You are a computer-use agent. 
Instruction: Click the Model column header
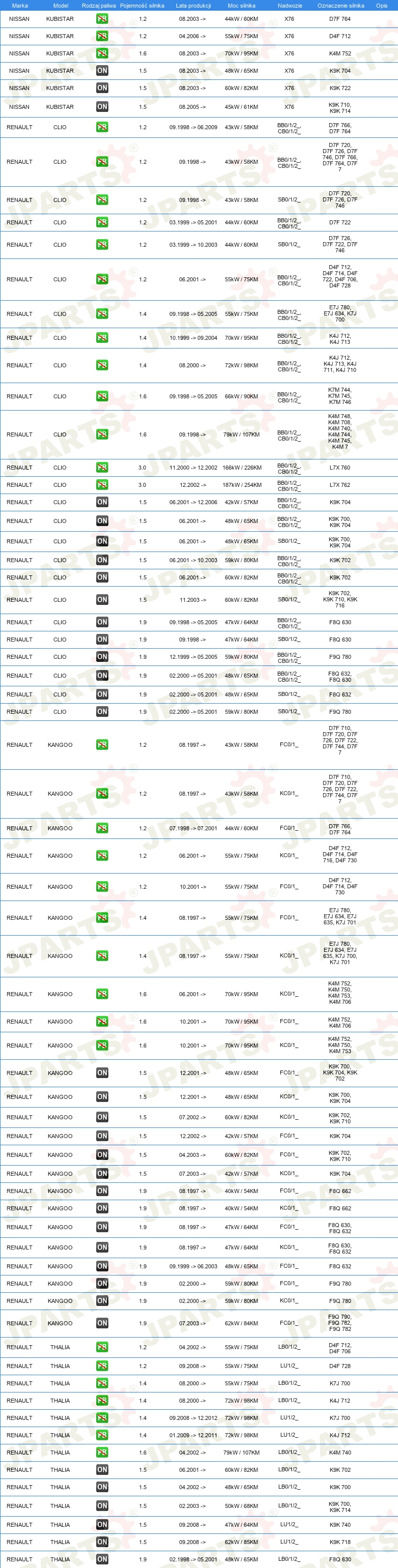coord(60,6)
